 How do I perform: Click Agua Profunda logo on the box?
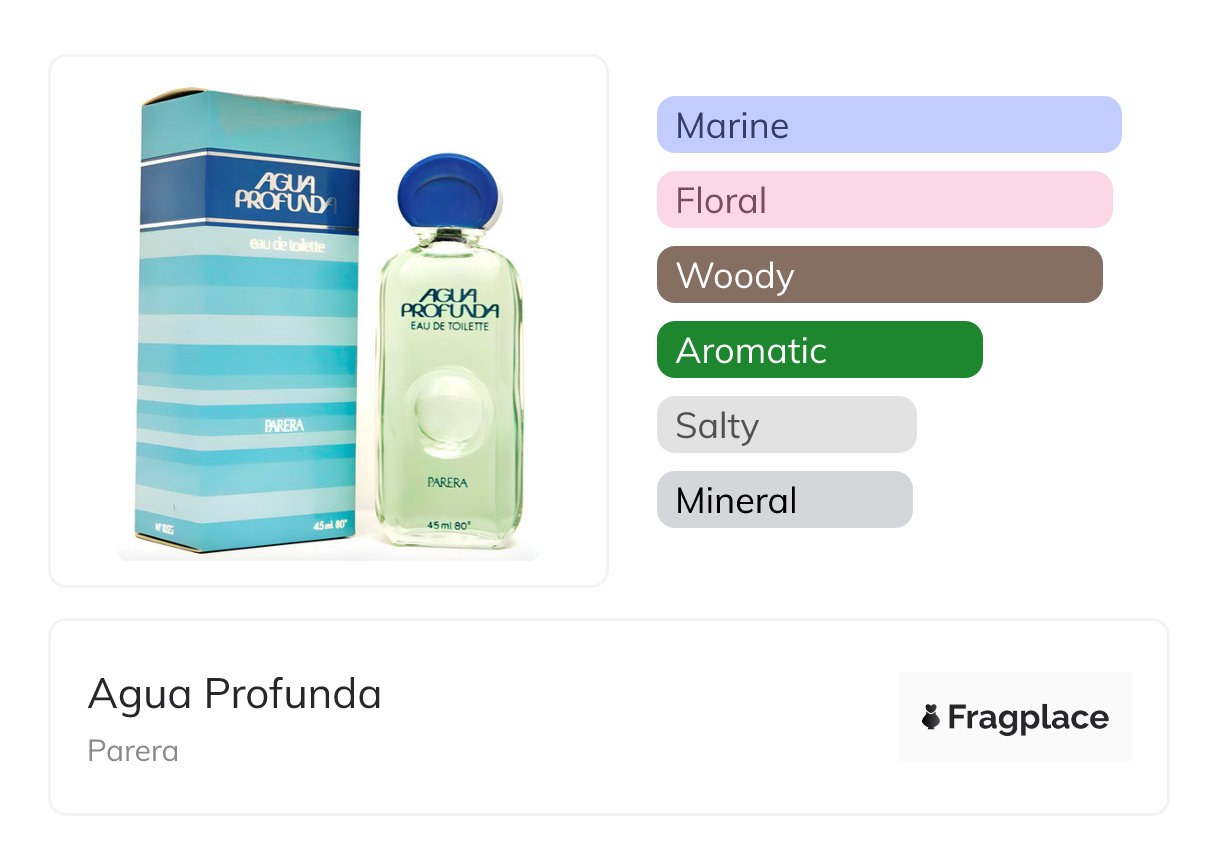click(x=282, y=192)
